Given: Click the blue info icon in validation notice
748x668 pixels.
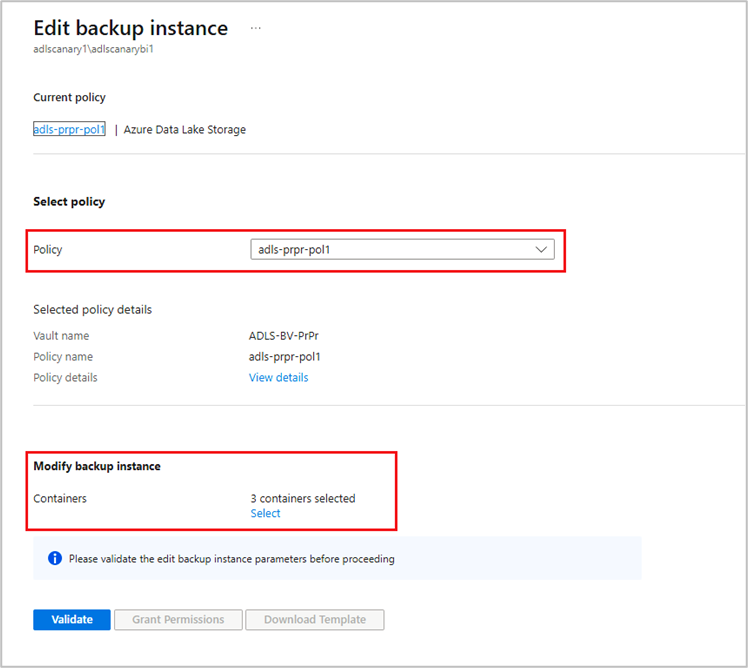Looking at the screenshot, I should point(55,558).
